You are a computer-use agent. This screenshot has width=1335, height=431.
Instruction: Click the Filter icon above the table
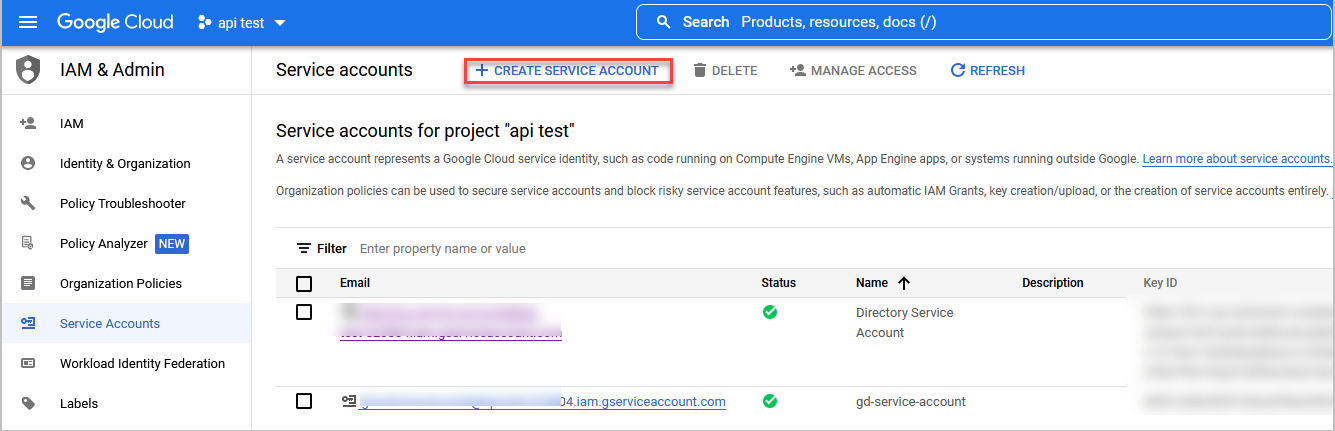[304, 248]
